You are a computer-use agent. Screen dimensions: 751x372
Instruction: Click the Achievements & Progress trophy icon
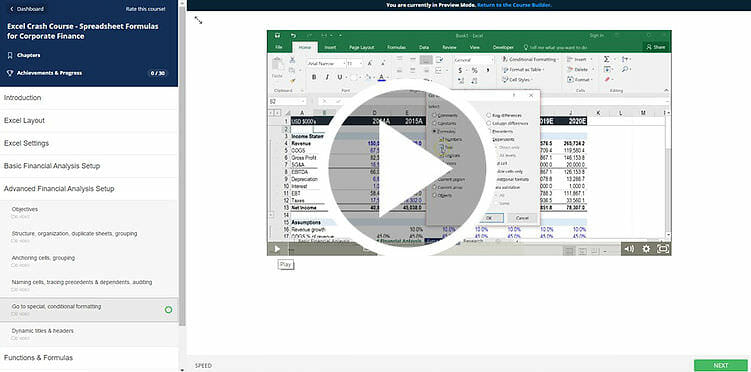(x=10, y=73)
